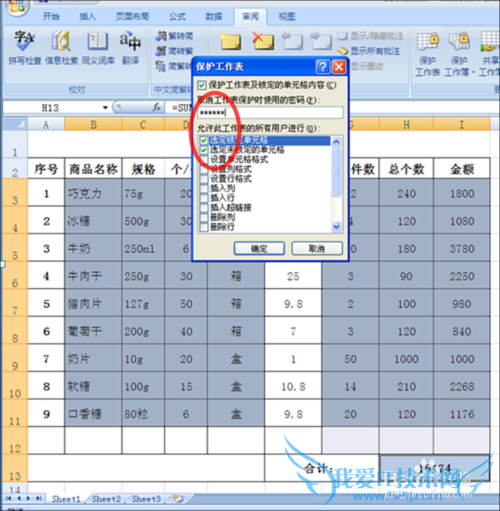
Task: Switch to the 视图 ribbon tab
Action: point(287,16)
